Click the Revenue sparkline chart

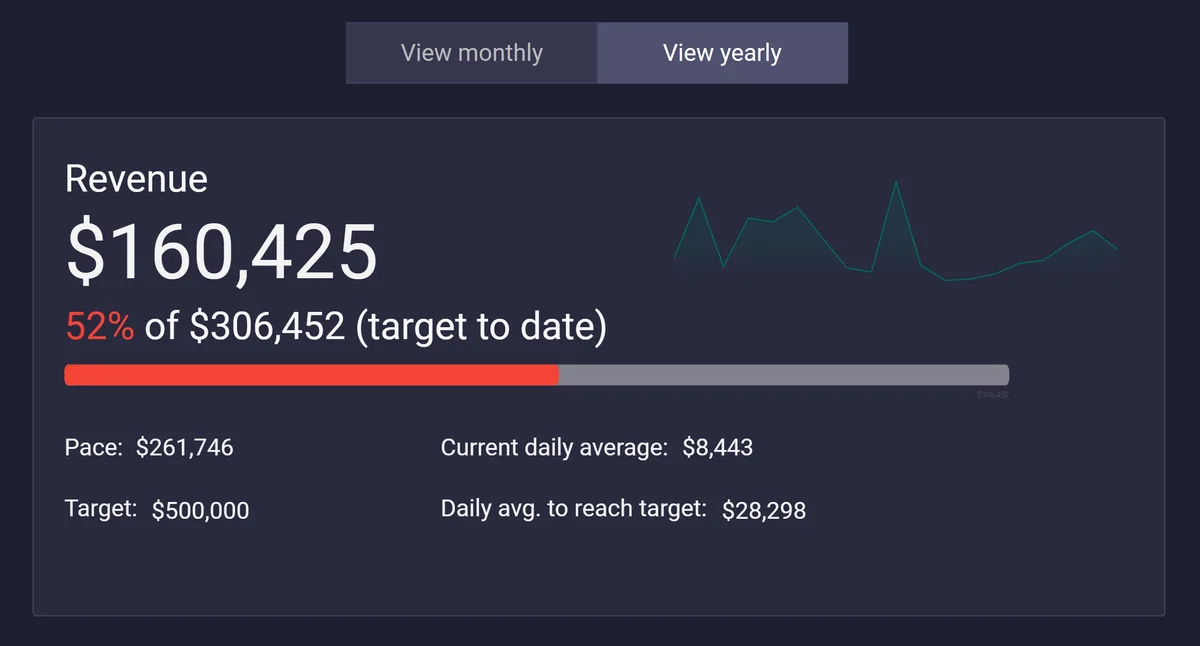coord(895,240)
